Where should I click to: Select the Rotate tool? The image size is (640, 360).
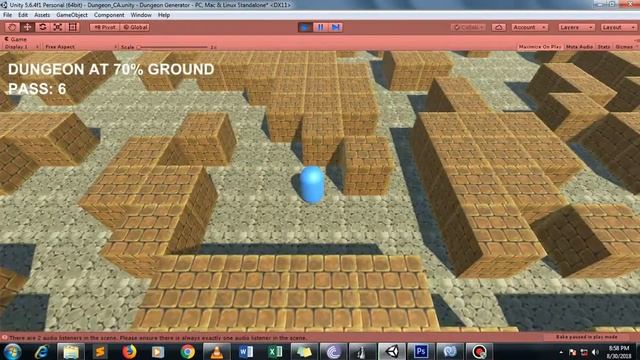coord(42,27)
